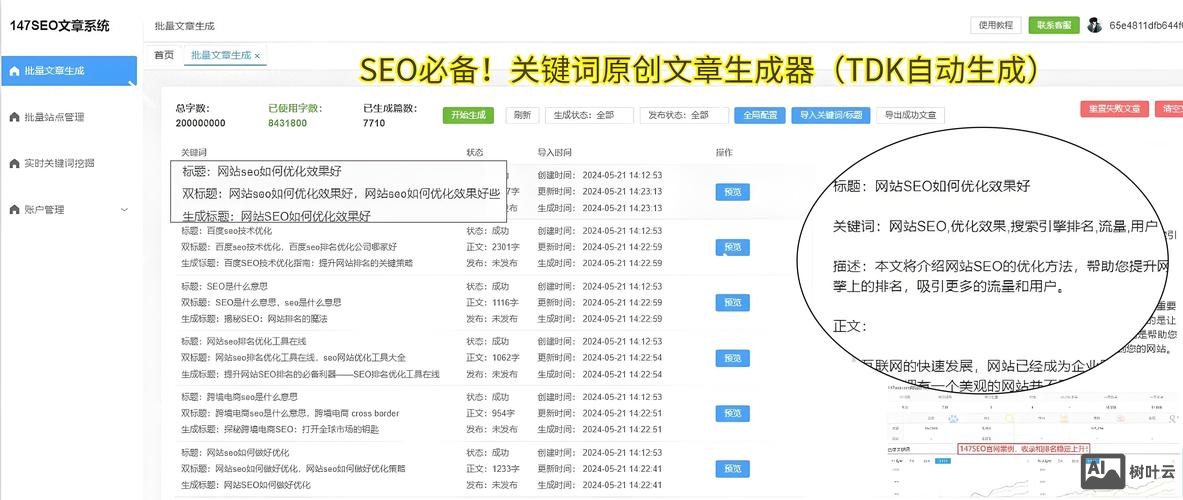This screenshot has width=1183, height=500.
Task: Click 更新时间 2024-05-21 14:22:41 in last row
Action: pyautogui.click(x=600, y=468)
